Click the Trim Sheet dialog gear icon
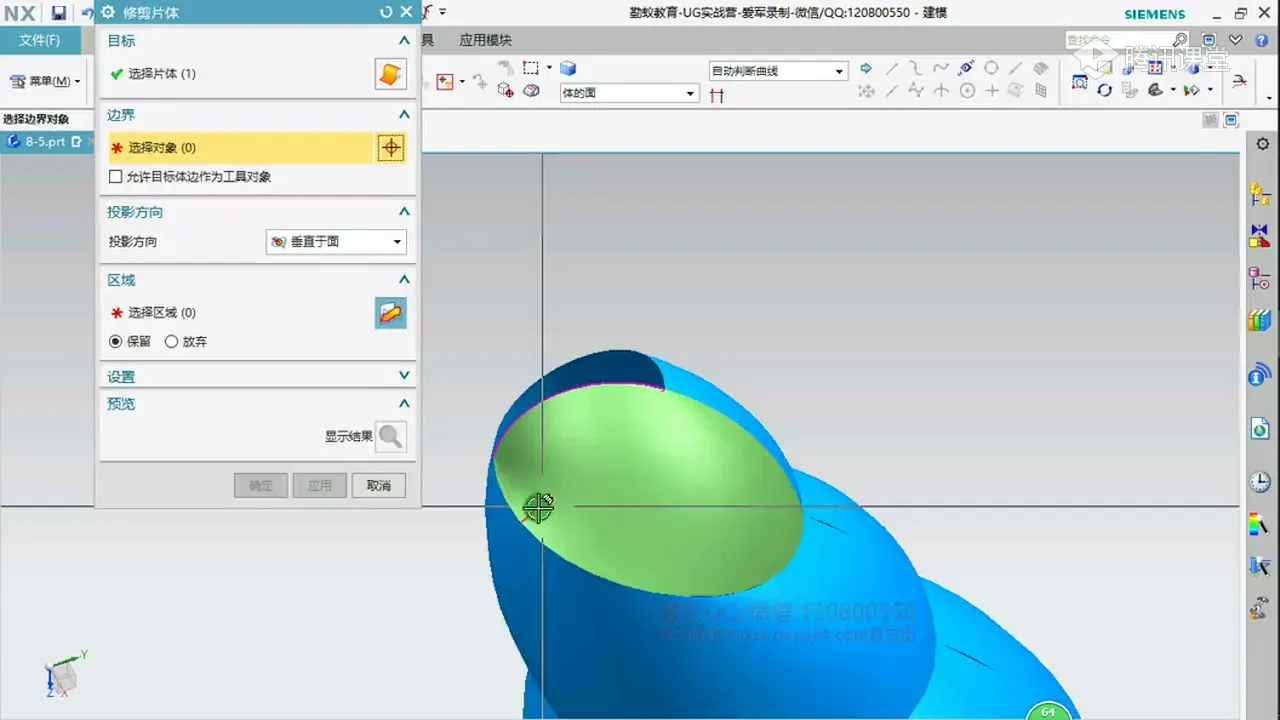The image size is (1280, 720). pyautogui.click(x=109, y=12)
